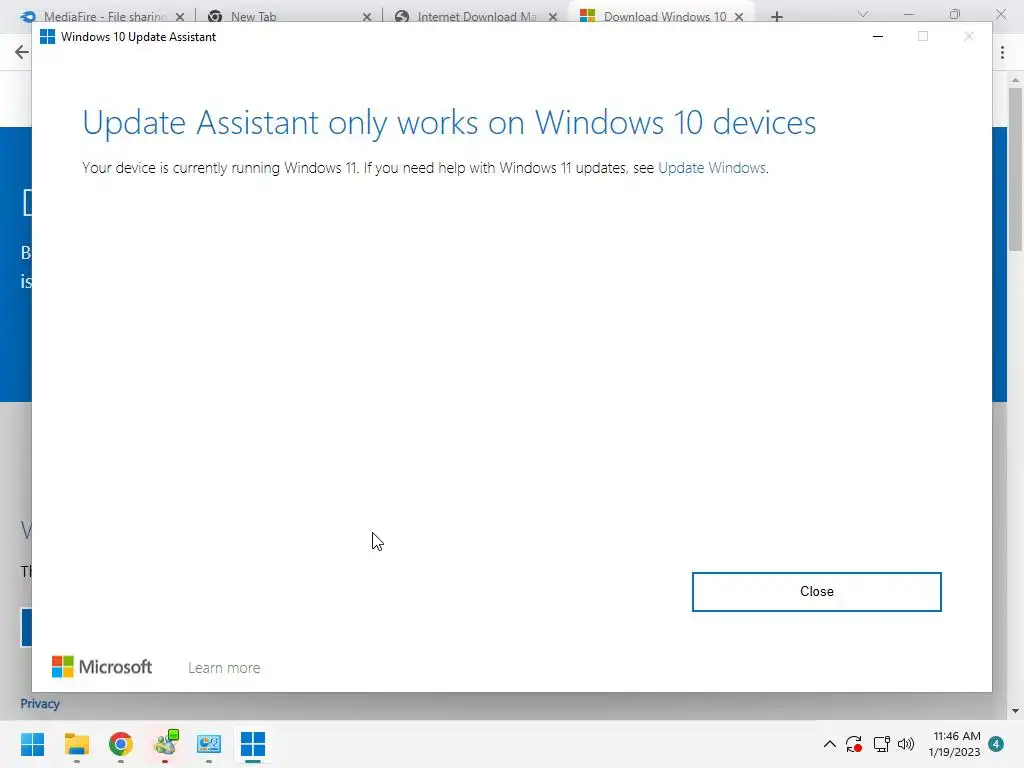Open the Chrome three-dot menu
This screenshot has height=768, width=1024.
coord(1002,52)
